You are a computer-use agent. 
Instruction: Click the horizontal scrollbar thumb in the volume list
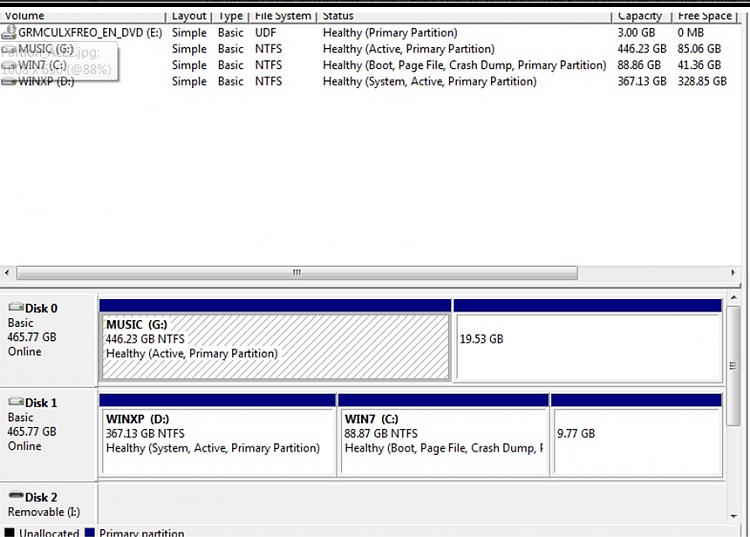[297, 273]
